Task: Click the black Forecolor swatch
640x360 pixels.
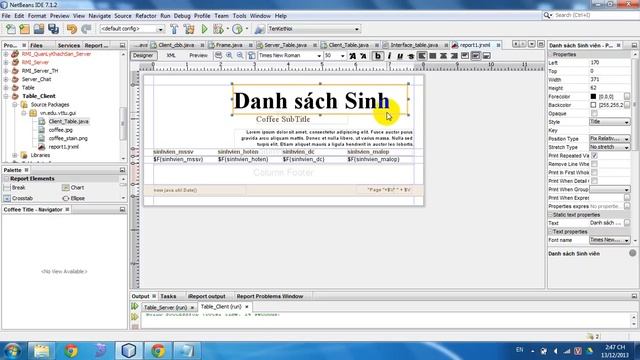Action: tap(593, 96)
